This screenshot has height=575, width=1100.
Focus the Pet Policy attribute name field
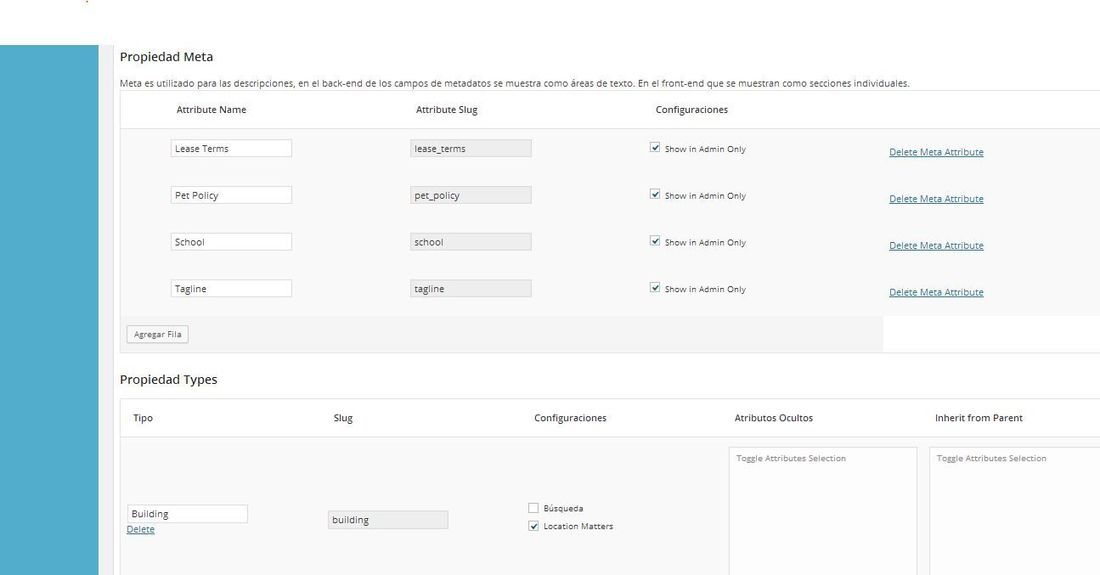231,195
